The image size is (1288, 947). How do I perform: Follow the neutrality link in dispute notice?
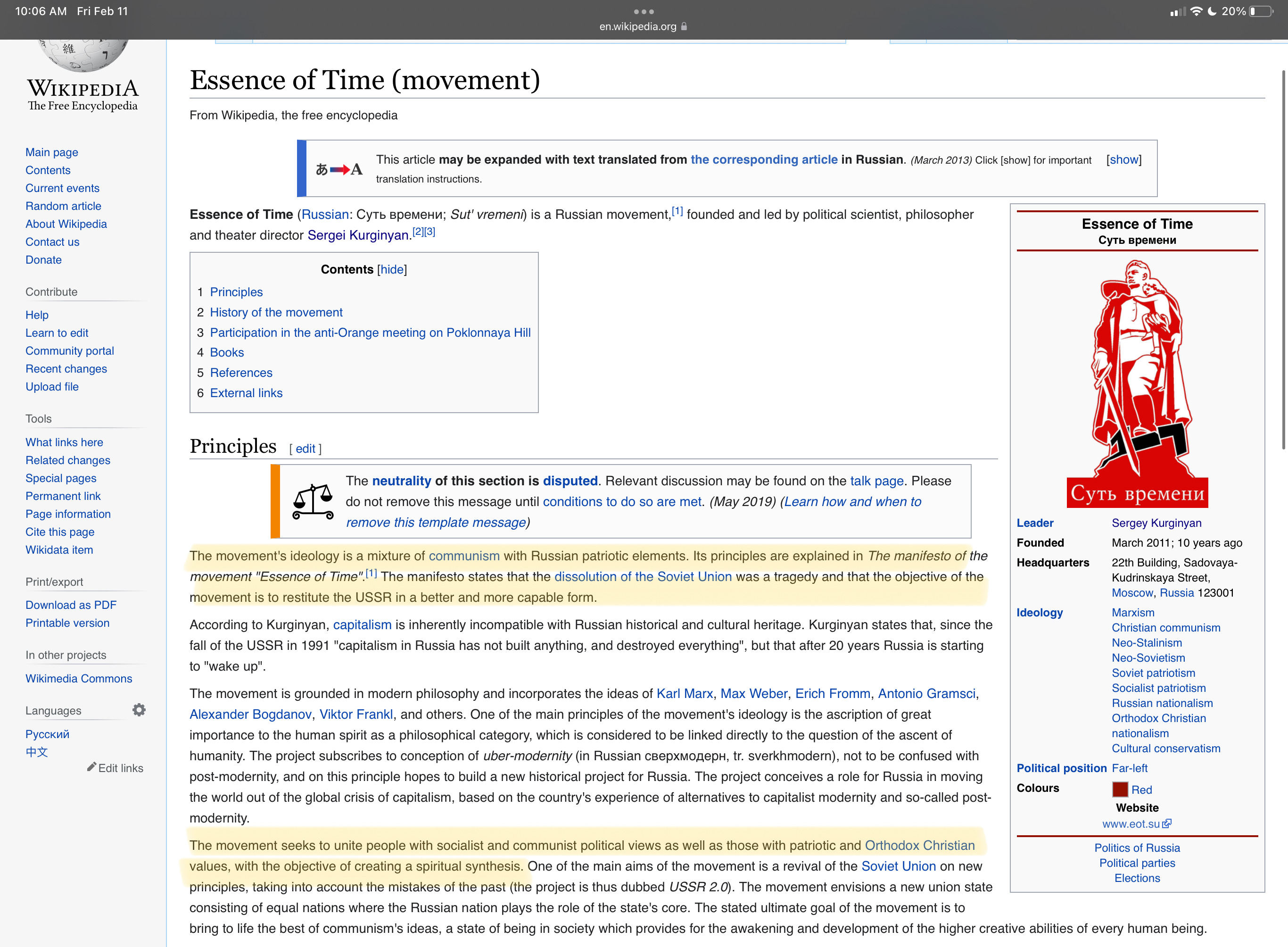(401, 481)
